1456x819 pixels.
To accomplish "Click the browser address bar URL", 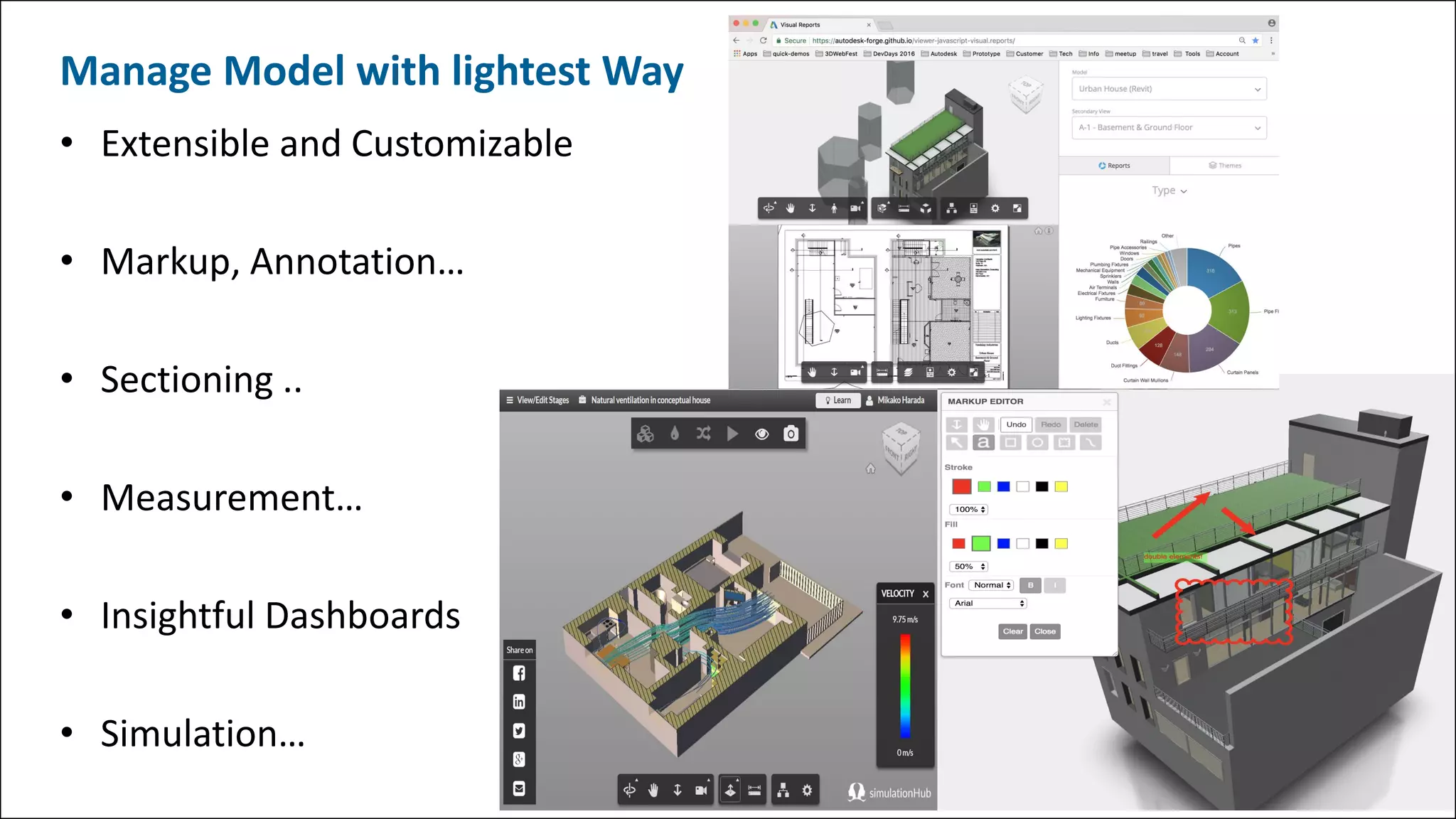I will (914, 41).
